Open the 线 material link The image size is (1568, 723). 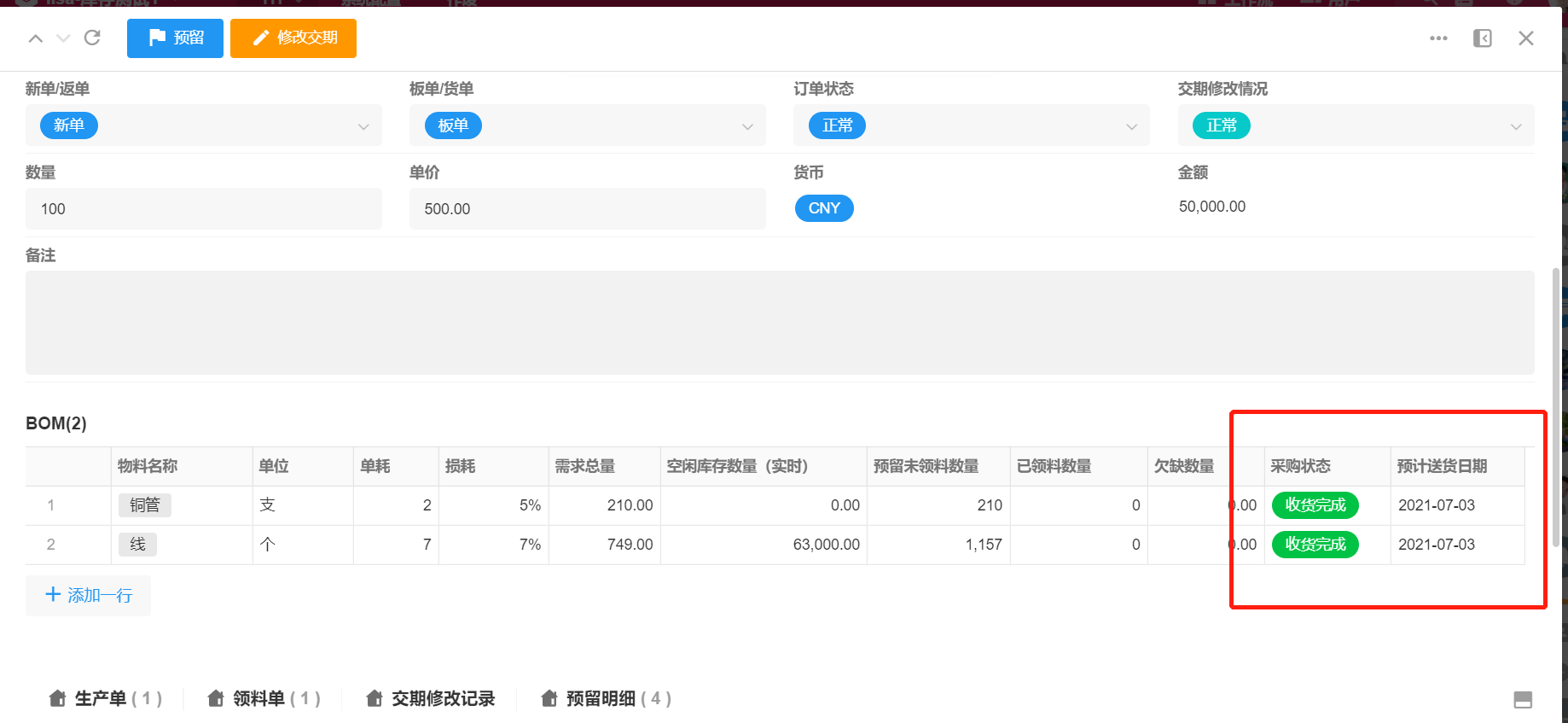pyautogui.click(x=138, y=545)
